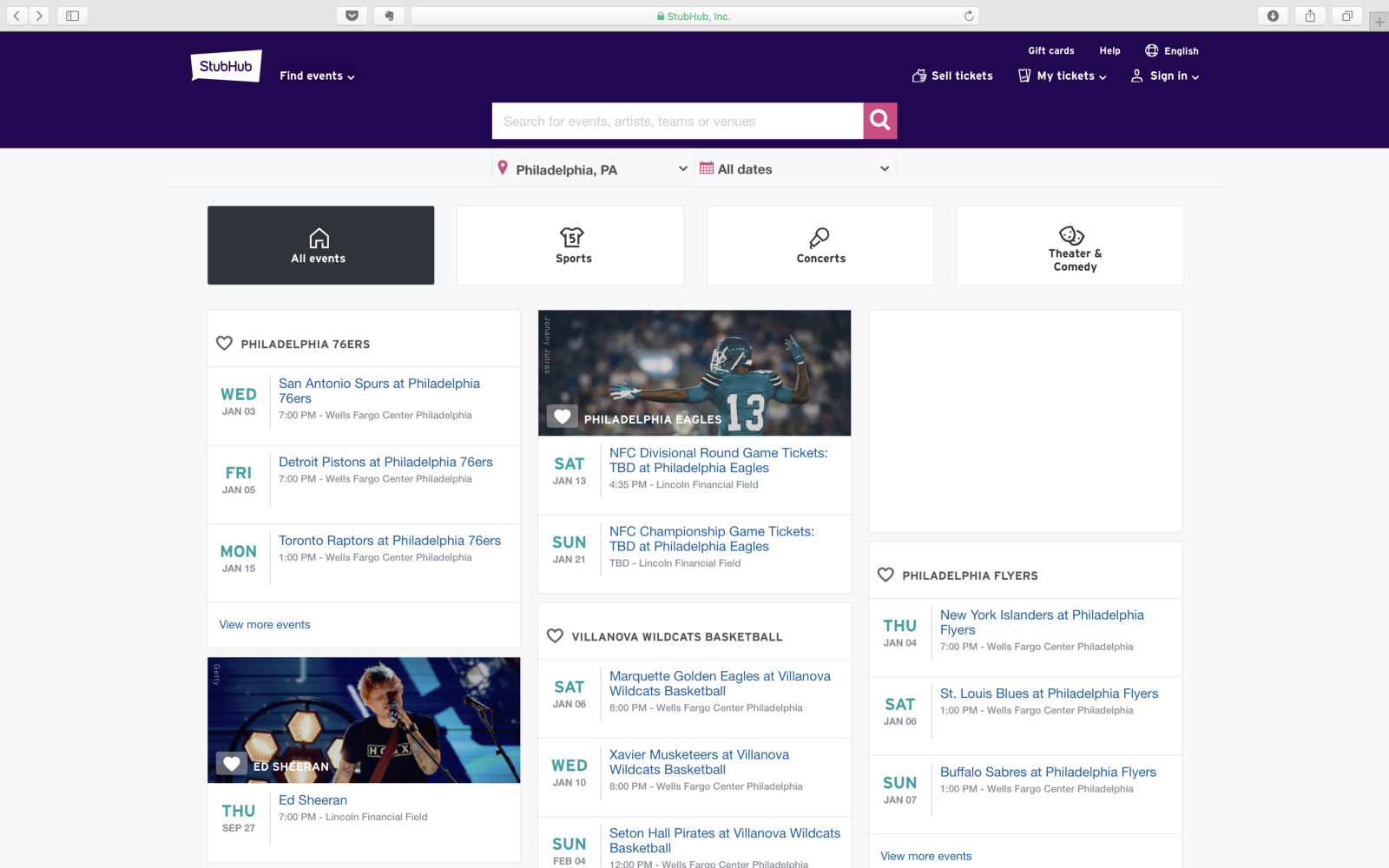Image resolution: width=1389 pixels, height=868 pixels.
Task: Expand the My tickets dropdown
Action: tap(1071, 76)
